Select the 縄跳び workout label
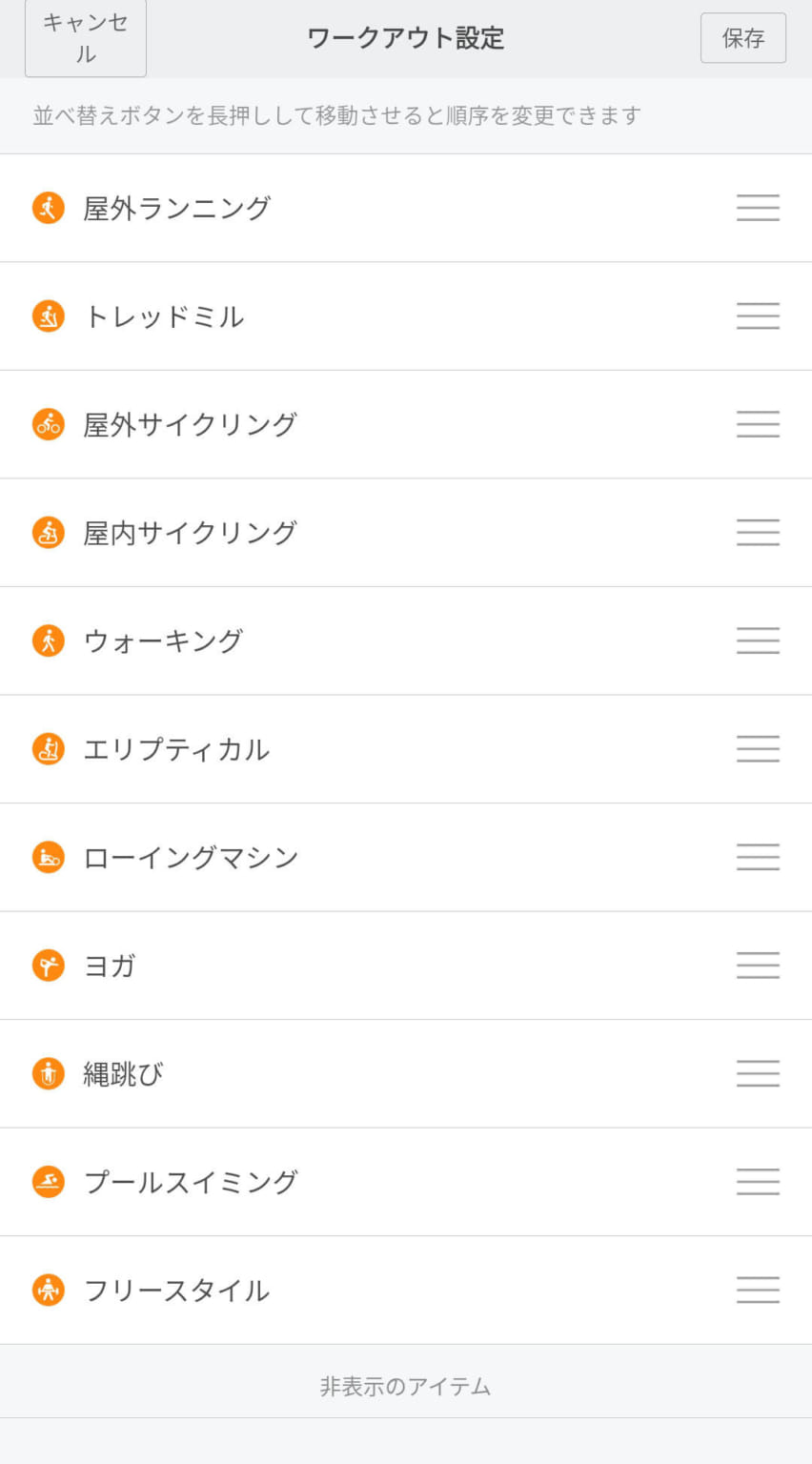This screenshot has width=812, height=1464. pyautogui.click(x=124, y=1074)
